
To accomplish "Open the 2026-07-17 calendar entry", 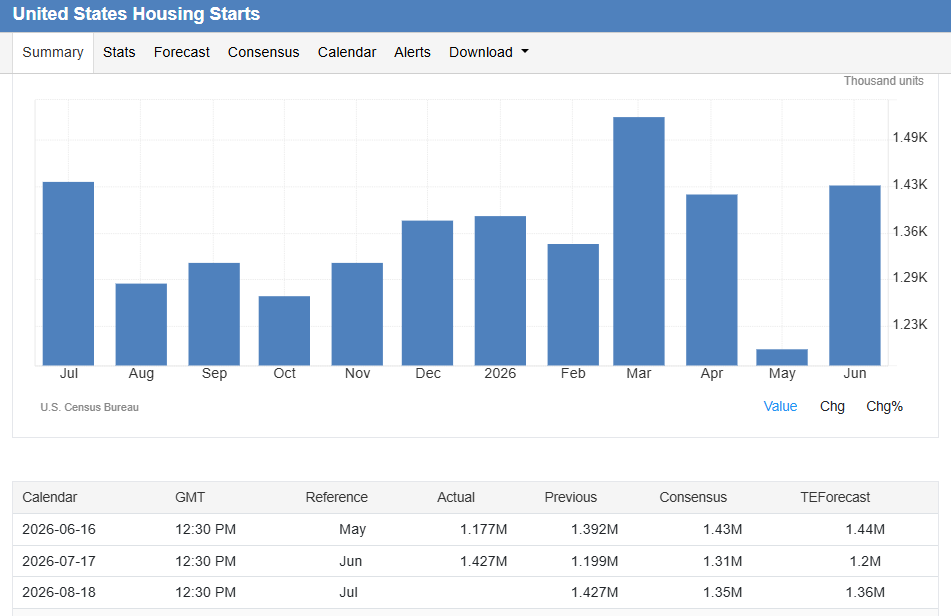I will 476,561.
